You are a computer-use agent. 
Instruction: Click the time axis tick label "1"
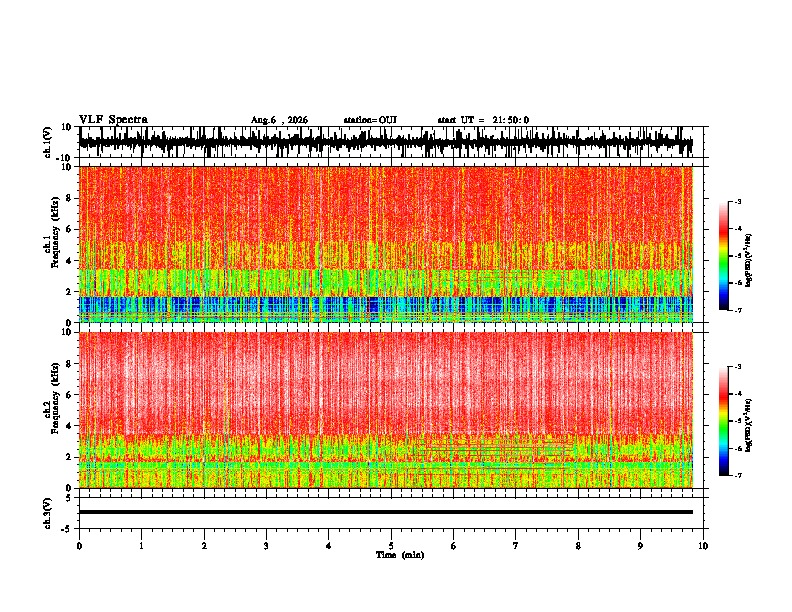(x=141, y=546)
